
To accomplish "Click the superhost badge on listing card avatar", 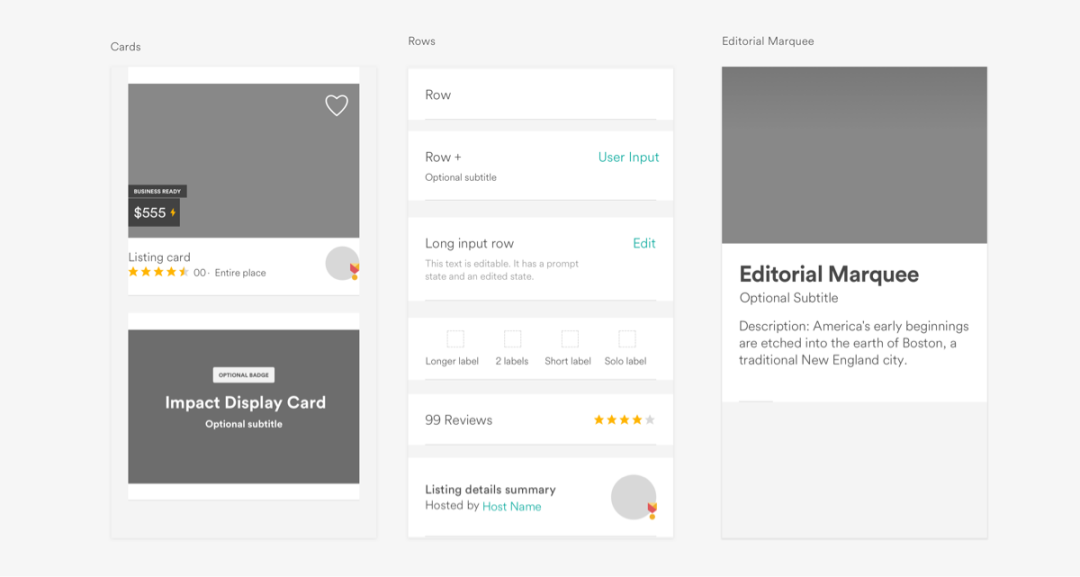I will (354, 271).
